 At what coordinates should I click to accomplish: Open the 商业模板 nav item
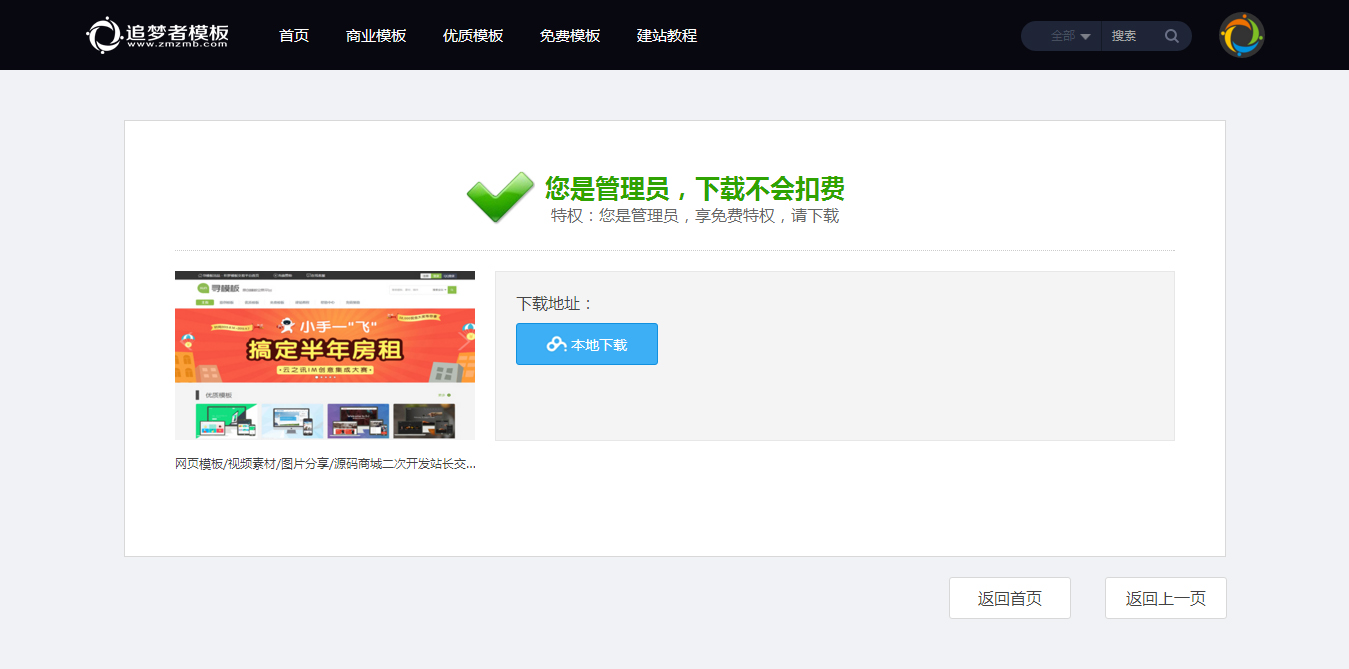pyautogui.click(x=376, y=36)
